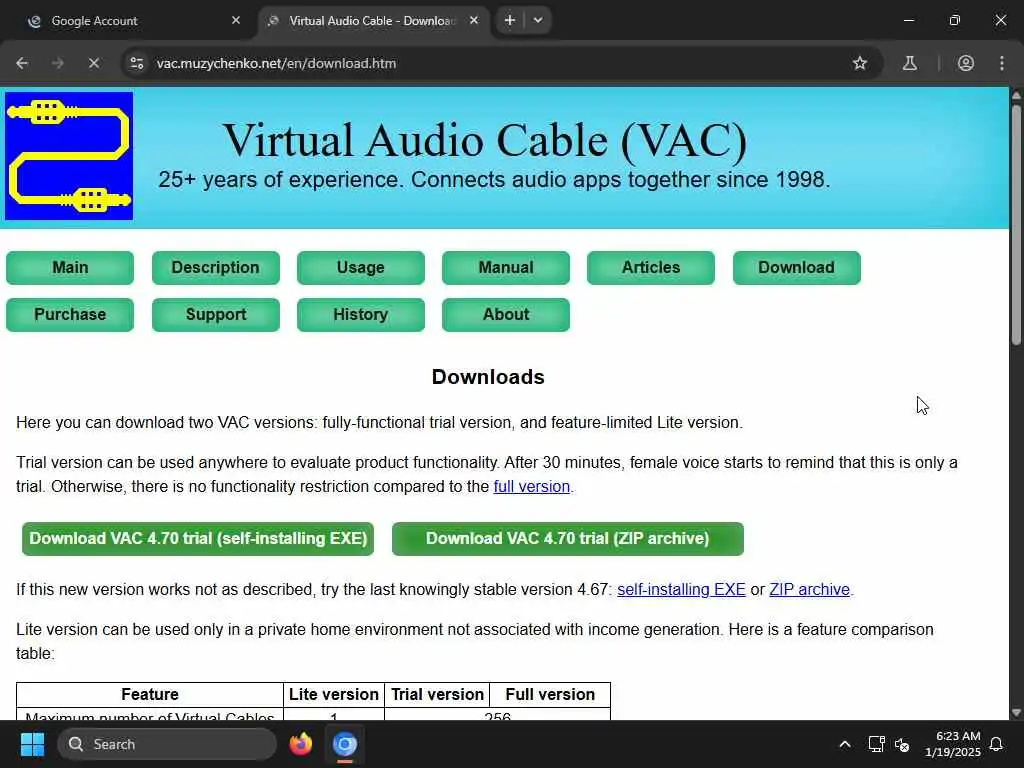Go to the Support page
This screenshot has width=1024, height=768.
pos(216,315)
